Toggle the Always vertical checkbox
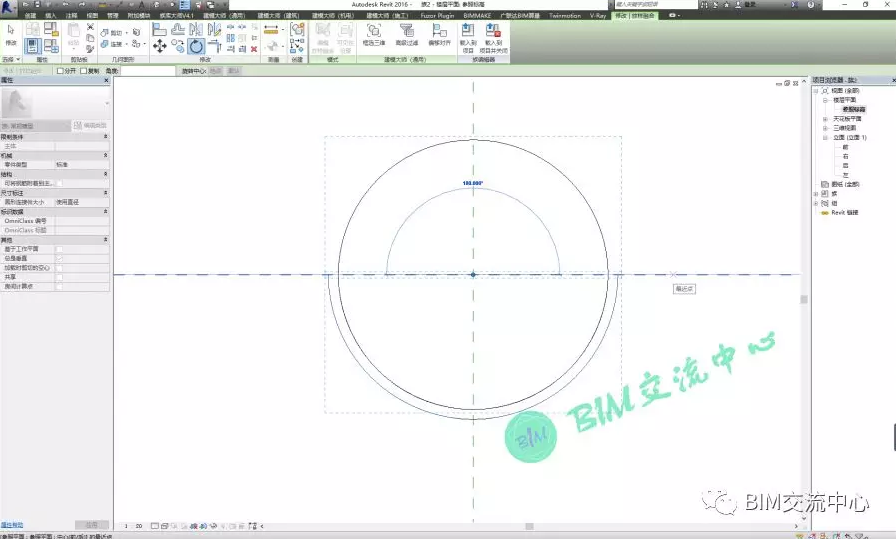Viewport: 896px width, 539px height. 60,258
